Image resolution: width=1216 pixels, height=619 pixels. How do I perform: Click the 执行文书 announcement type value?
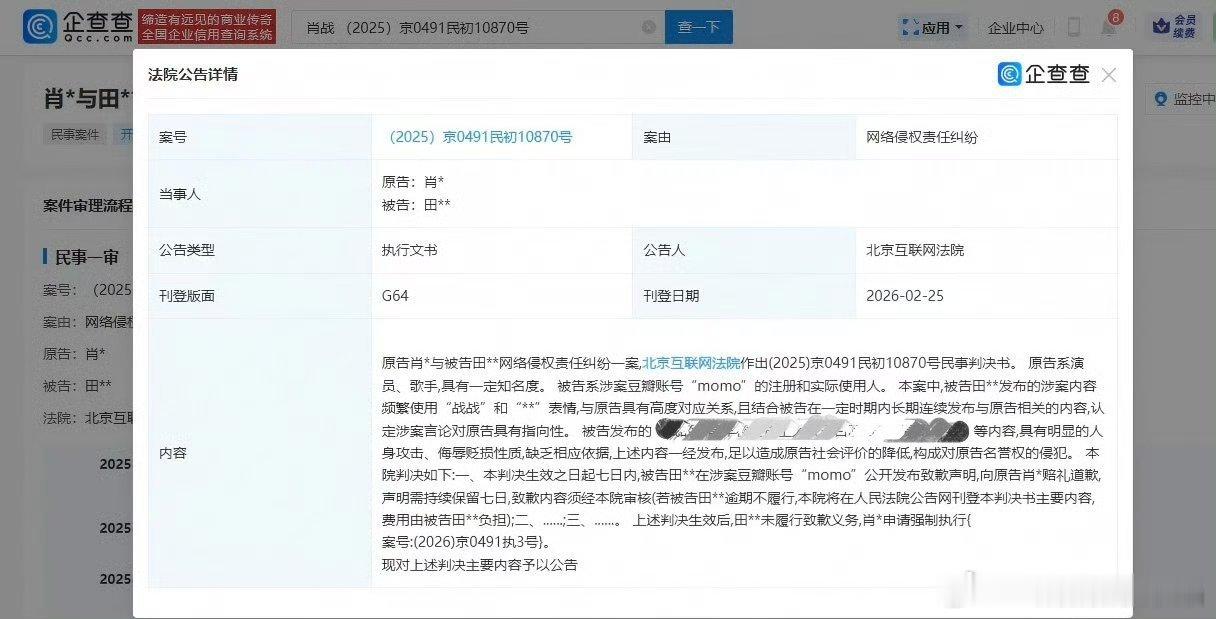(409, 250)
